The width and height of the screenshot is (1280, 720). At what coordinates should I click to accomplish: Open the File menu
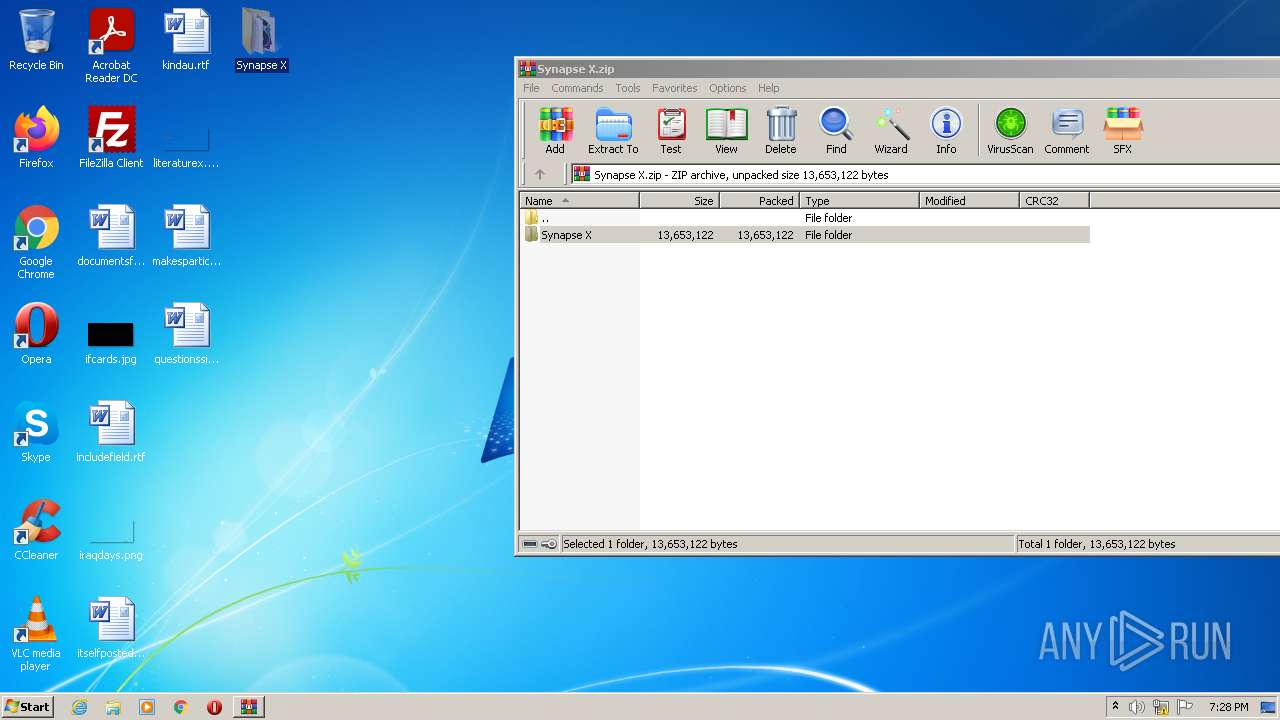click(x=531, y=88)
